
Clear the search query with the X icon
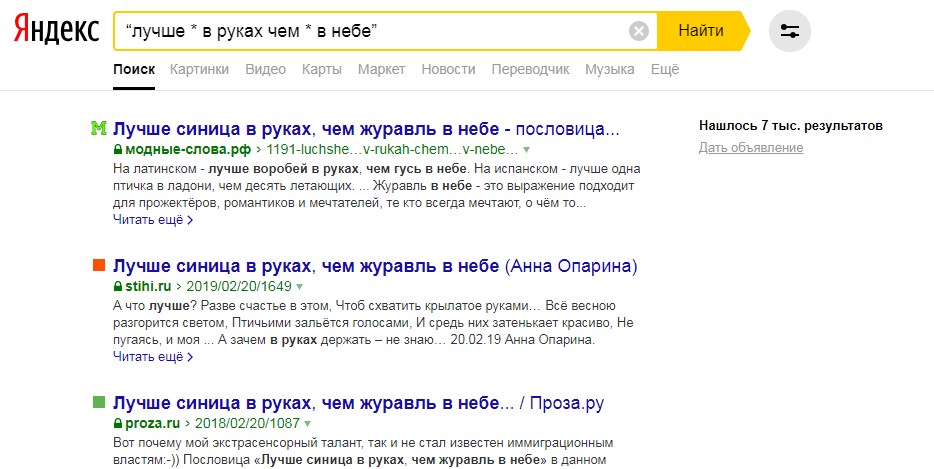click(639, 30)
